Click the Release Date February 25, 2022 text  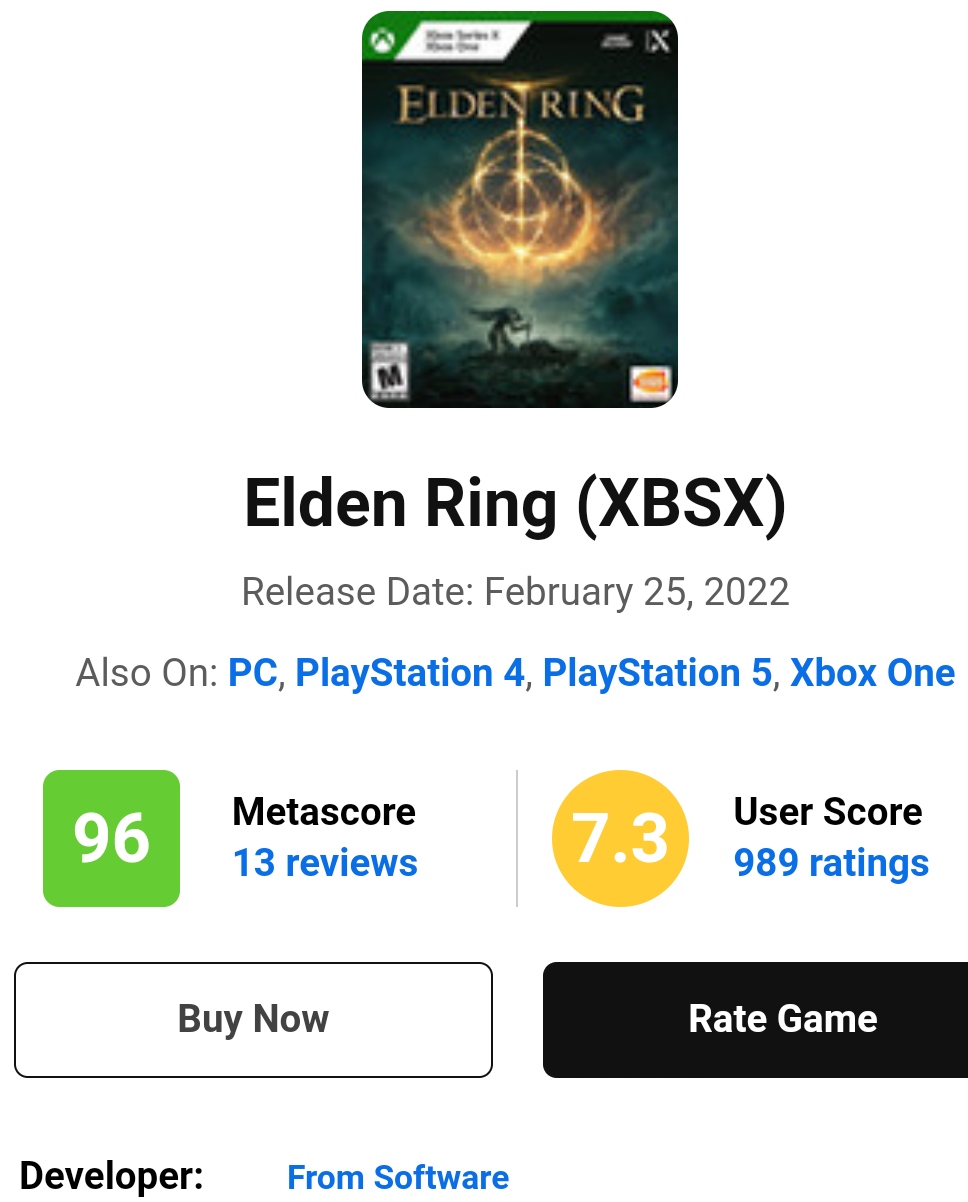(x=515, y=592)
